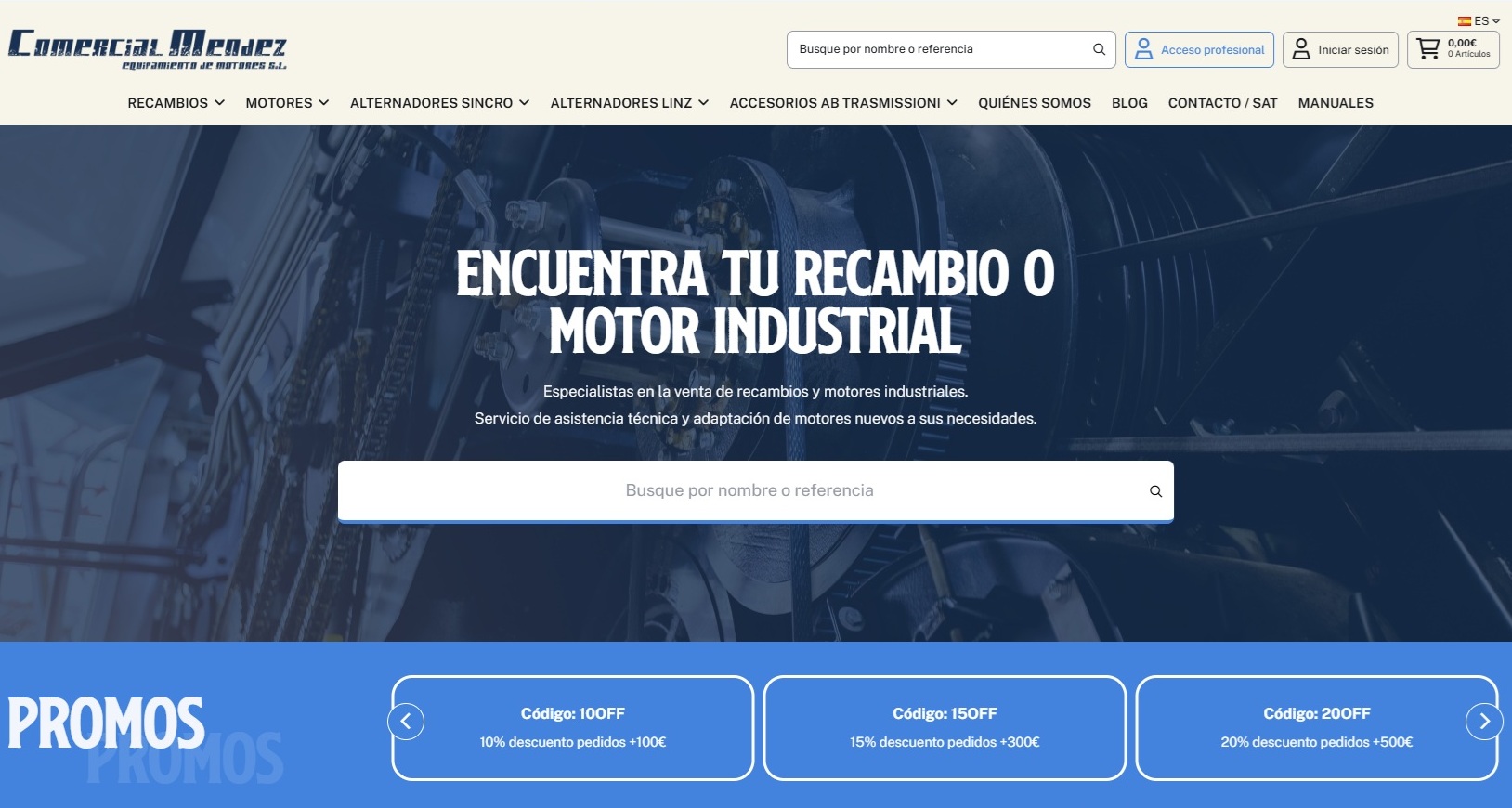Click the Comercial Mendez logo
The width and height of the screenshot is (1512, 808).
(148, 48)
